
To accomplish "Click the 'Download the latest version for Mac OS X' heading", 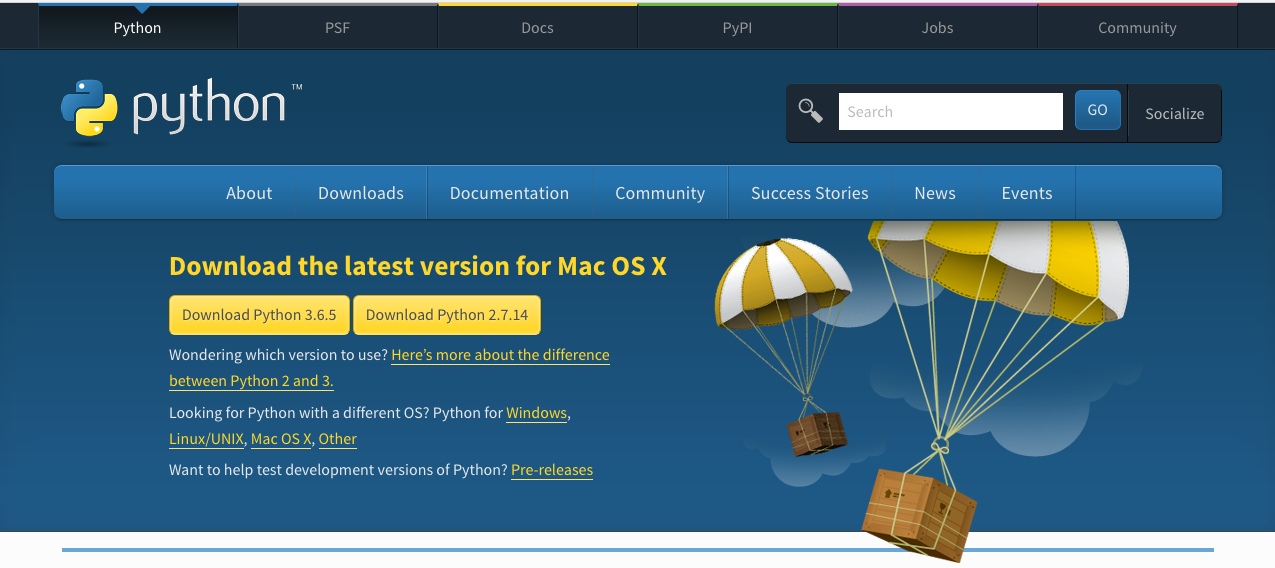I will (418, 266).
